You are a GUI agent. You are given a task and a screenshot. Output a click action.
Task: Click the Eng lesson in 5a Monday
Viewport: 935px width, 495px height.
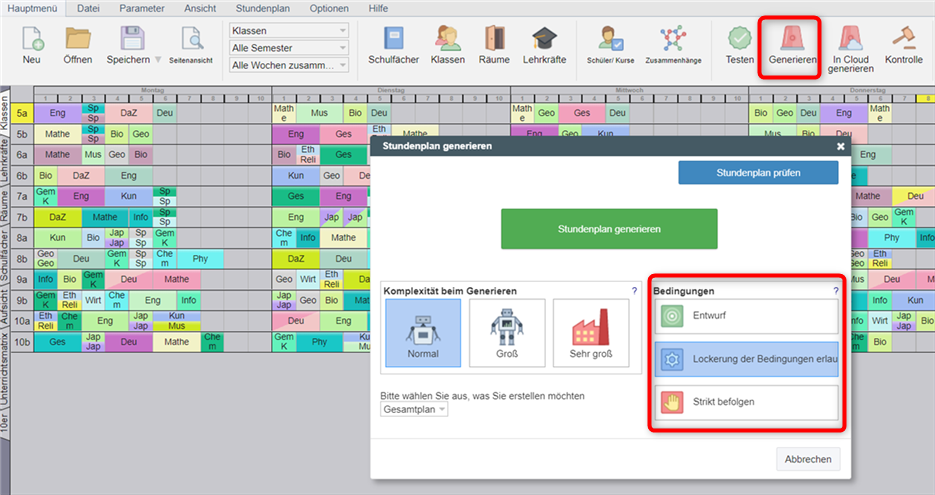[x=58, y=113]
